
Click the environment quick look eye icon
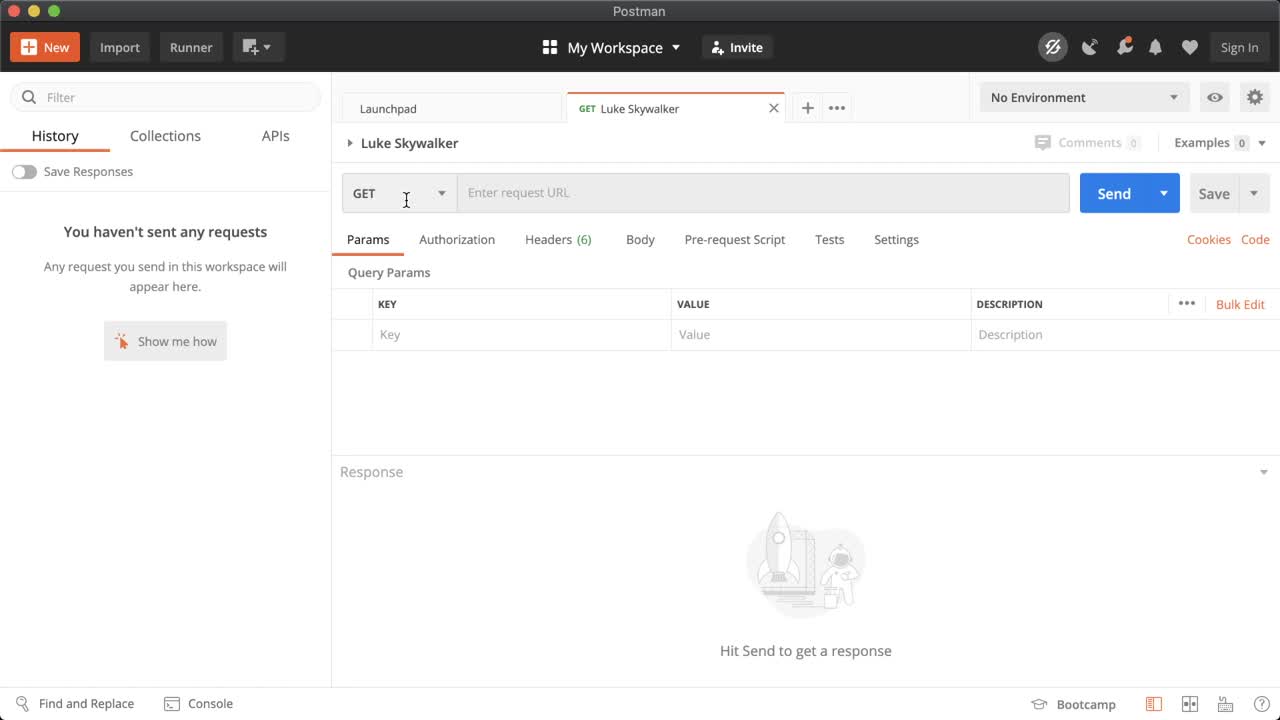(1214, 97)
